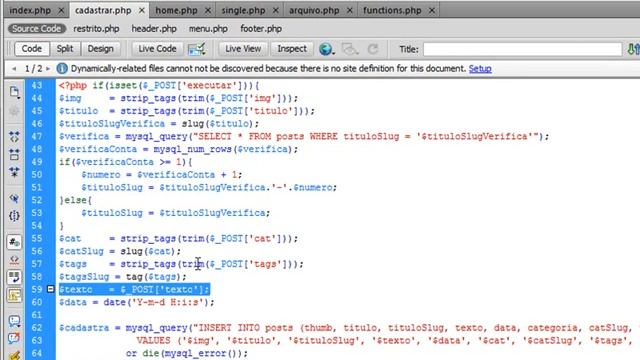Click the expand all icon
The height and width of the screenshot is (360, 640).
point(14,172)
